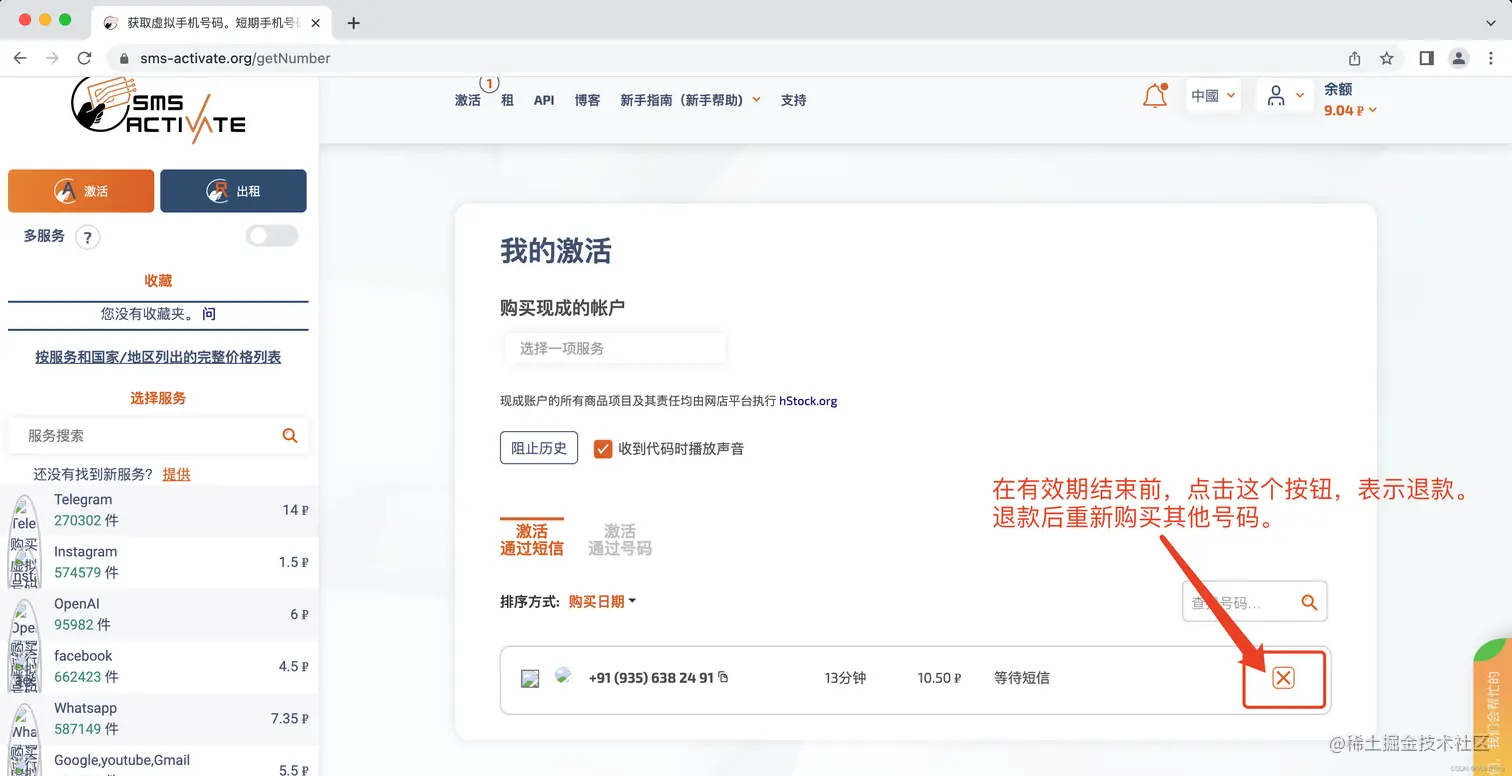Open the hStock.org link
This screenshot has width=1512, height=776.
coord(808,401)
